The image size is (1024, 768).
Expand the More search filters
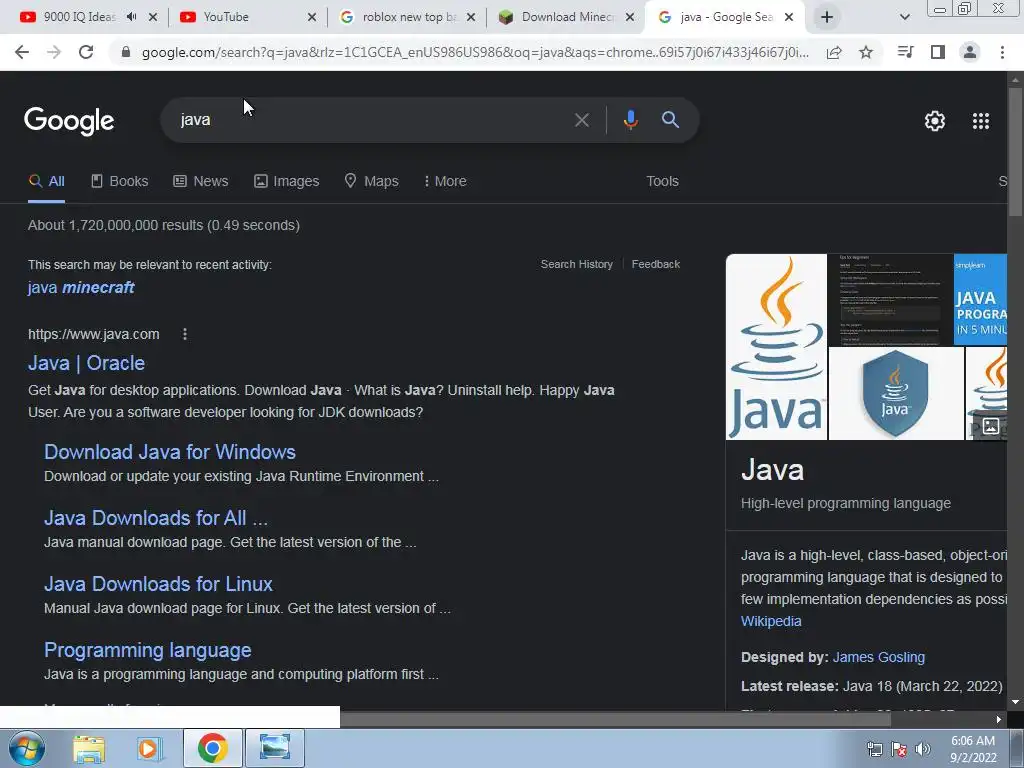[445, 182]
